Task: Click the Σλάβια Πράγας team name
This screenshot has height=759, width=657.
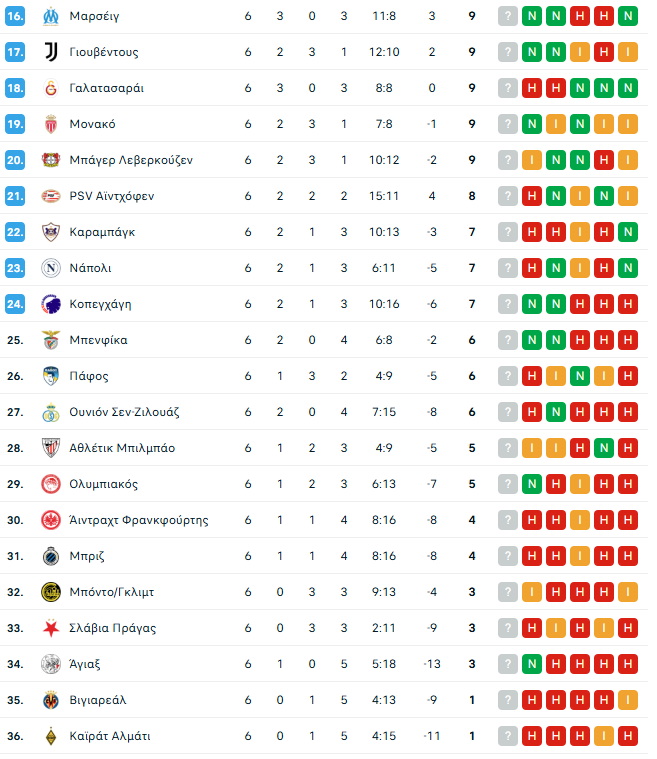Action: tap(112, 628)
